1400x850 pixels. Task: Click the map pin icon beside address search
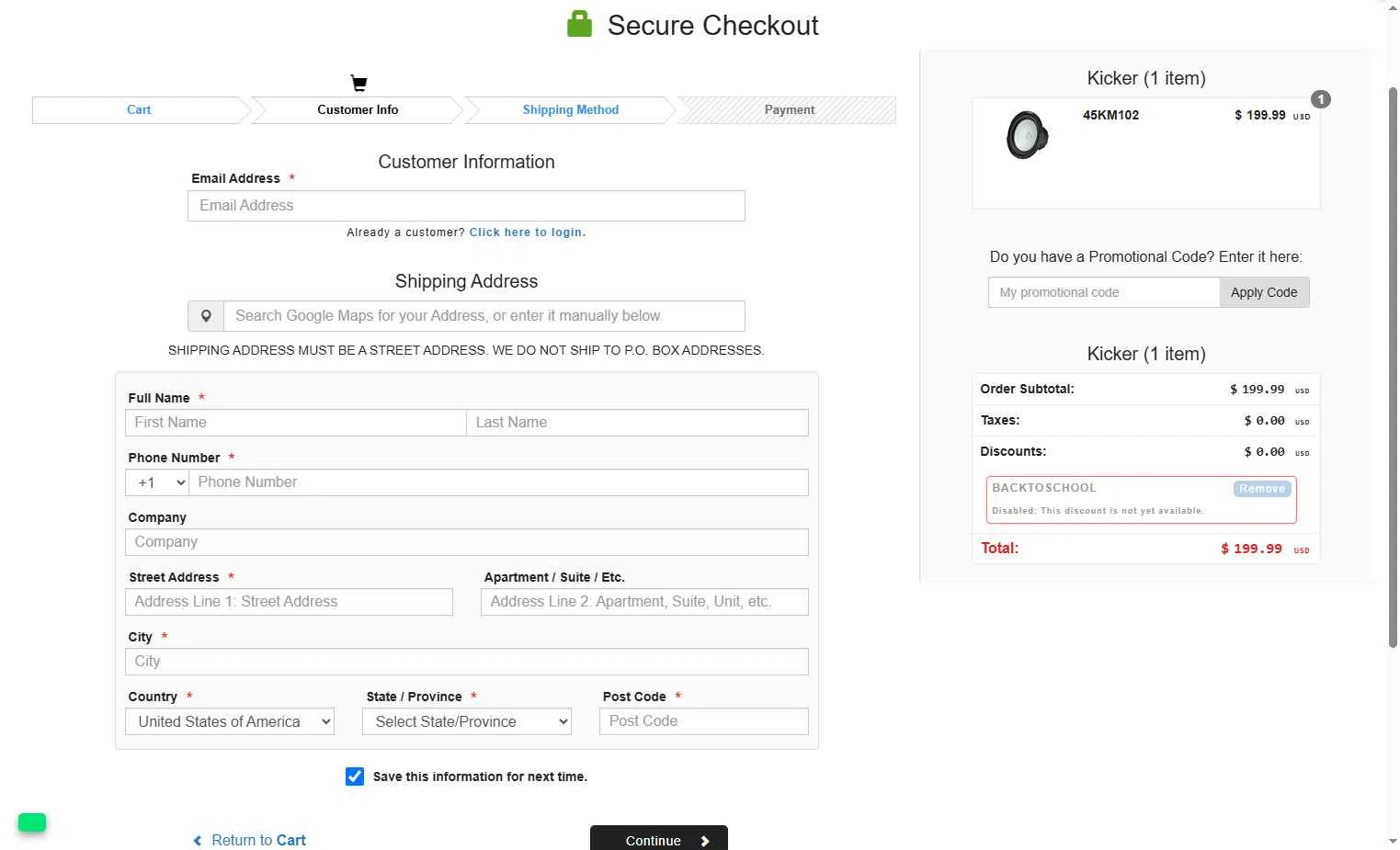coord(206,316)
